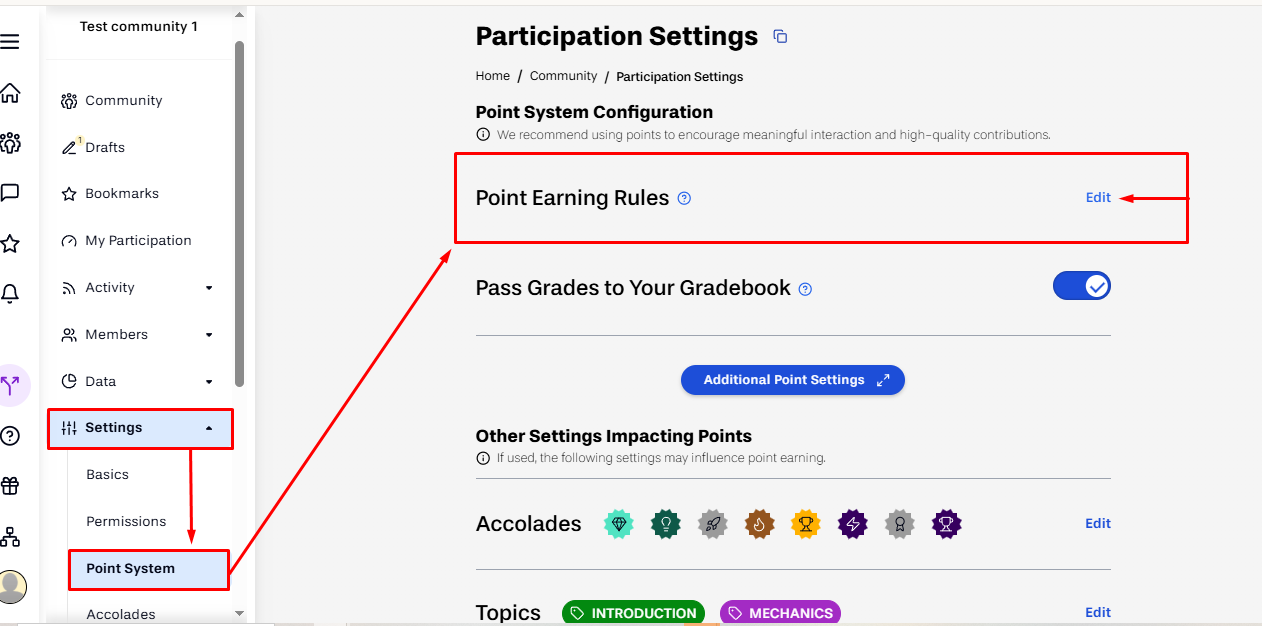Image resolution: width=1262 pixels, height=626 pixels.
Task: Select Point System in settings menu
Action: [149, 569]
